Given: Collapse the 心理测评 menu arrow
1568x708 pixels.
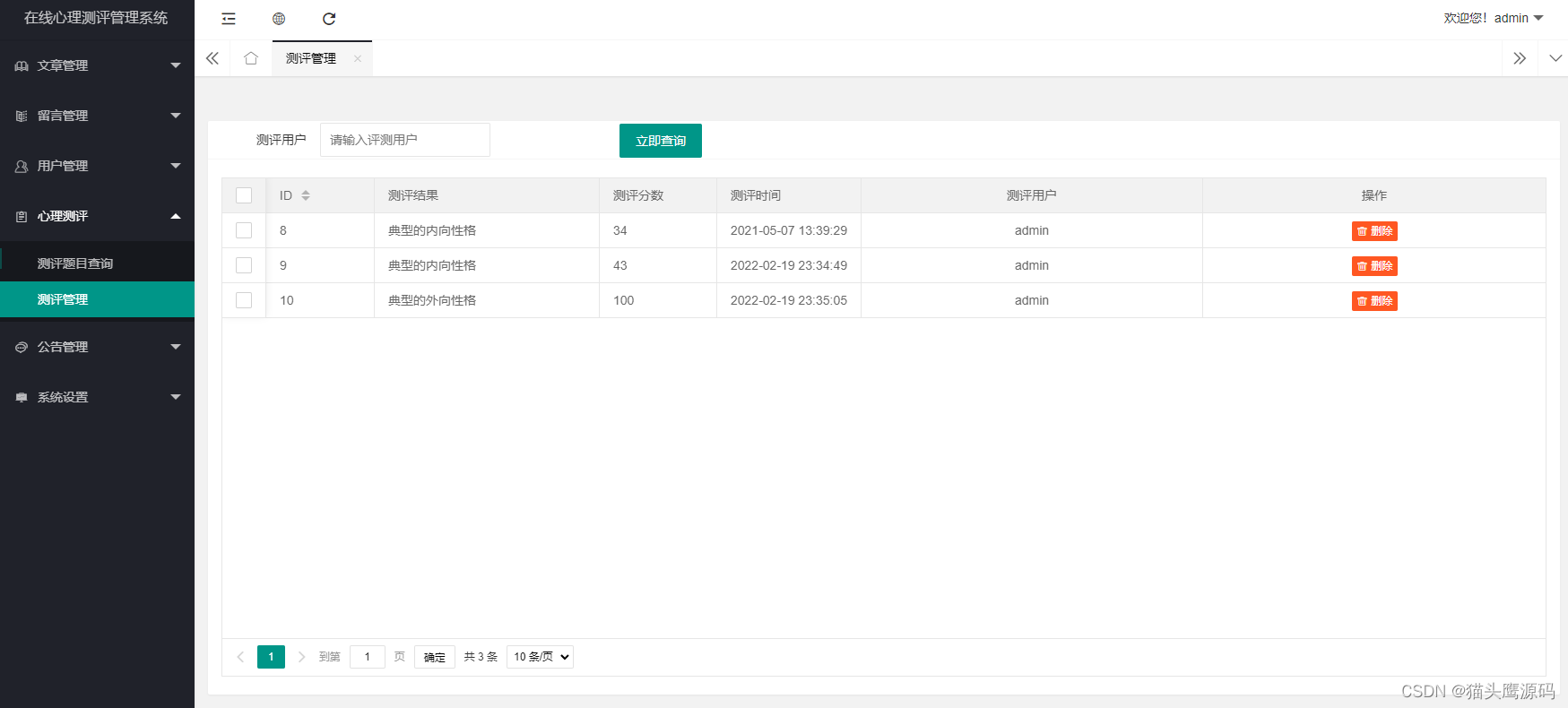Looking at the screenshot, I should (x=176, y=216).
